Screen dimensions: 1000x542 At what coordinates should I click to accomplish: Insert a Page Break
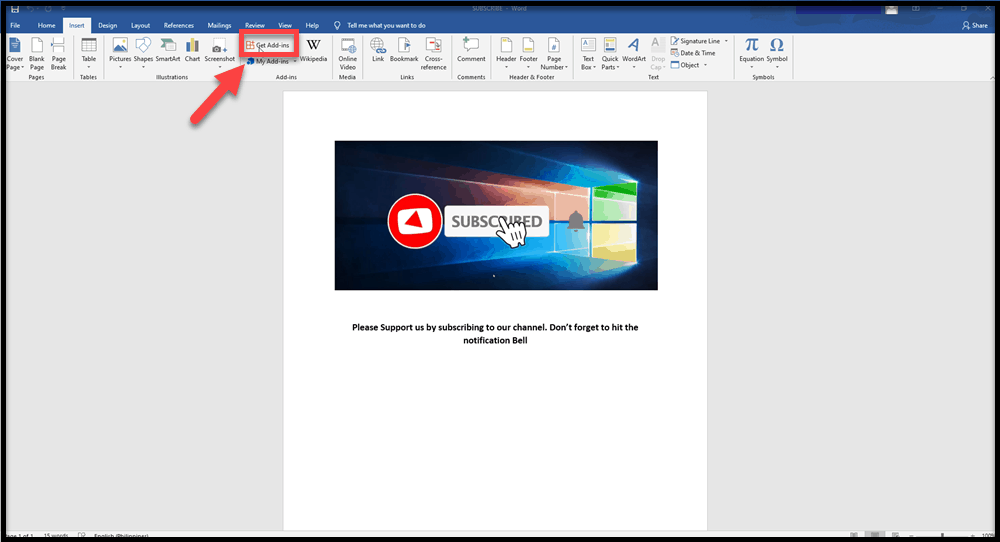[x=59, y=54]
